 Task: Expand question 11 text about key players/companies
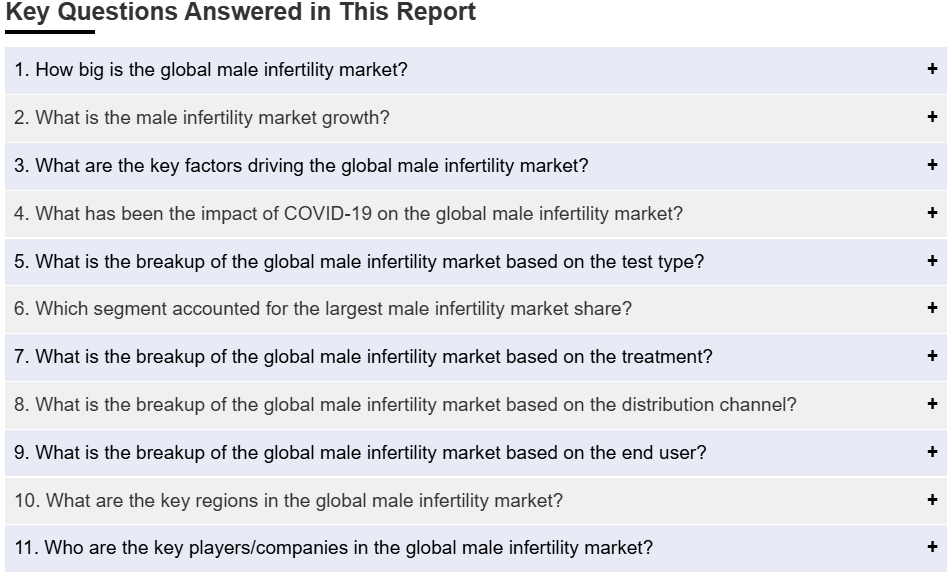[x=333, y=548]
